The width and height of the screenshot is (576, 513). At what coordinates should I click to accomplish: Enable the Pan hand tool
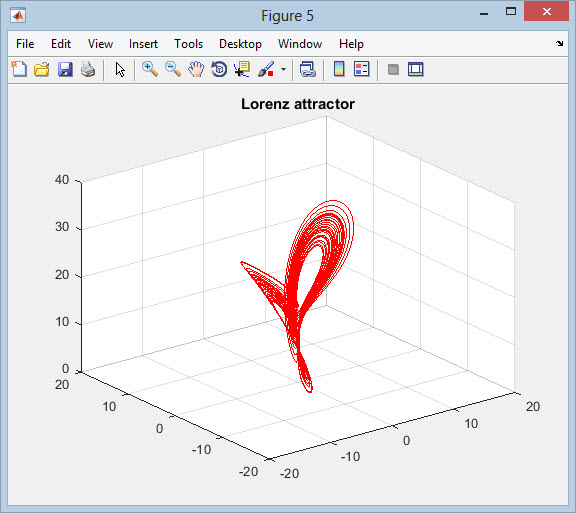pyautogui.click(x=196, y=69)
